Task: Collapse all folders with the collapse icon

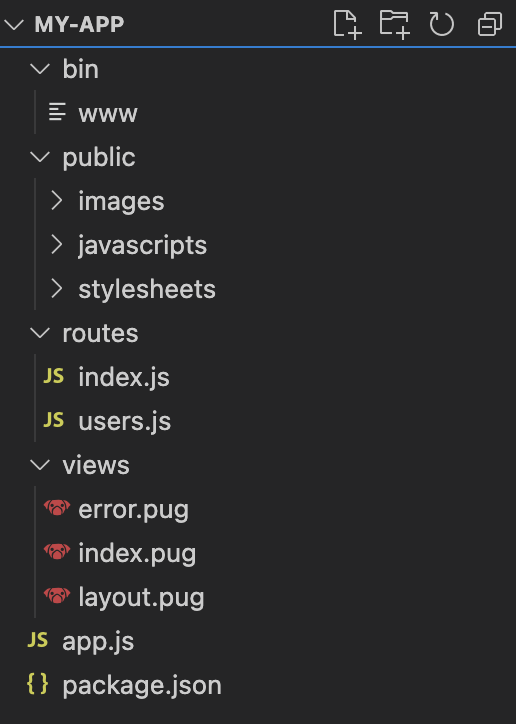Action: tap(490, 24)
